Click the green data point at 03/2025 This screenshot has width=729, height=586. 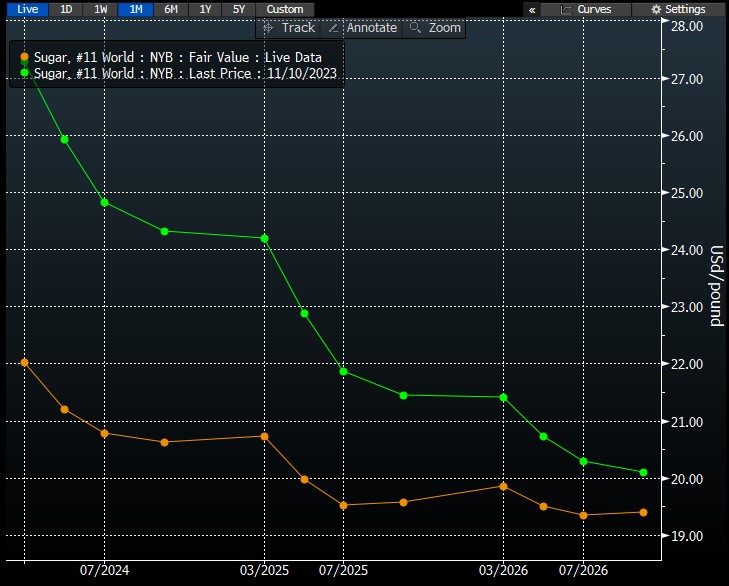click(x=264, y=238)
